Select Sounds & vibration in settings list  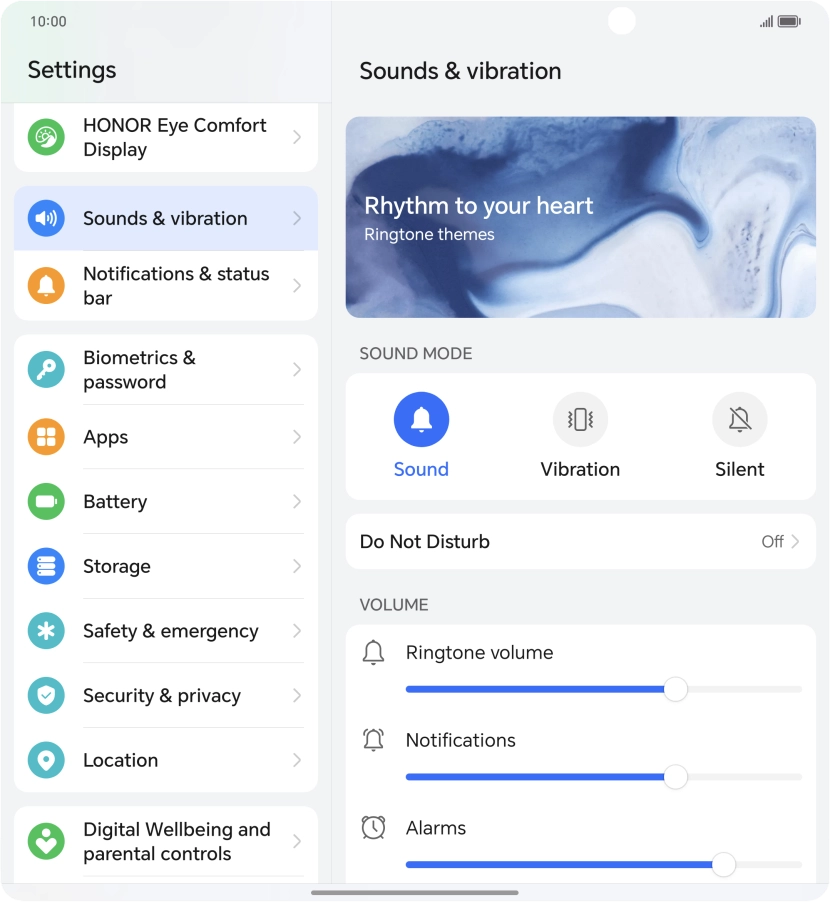166,218
